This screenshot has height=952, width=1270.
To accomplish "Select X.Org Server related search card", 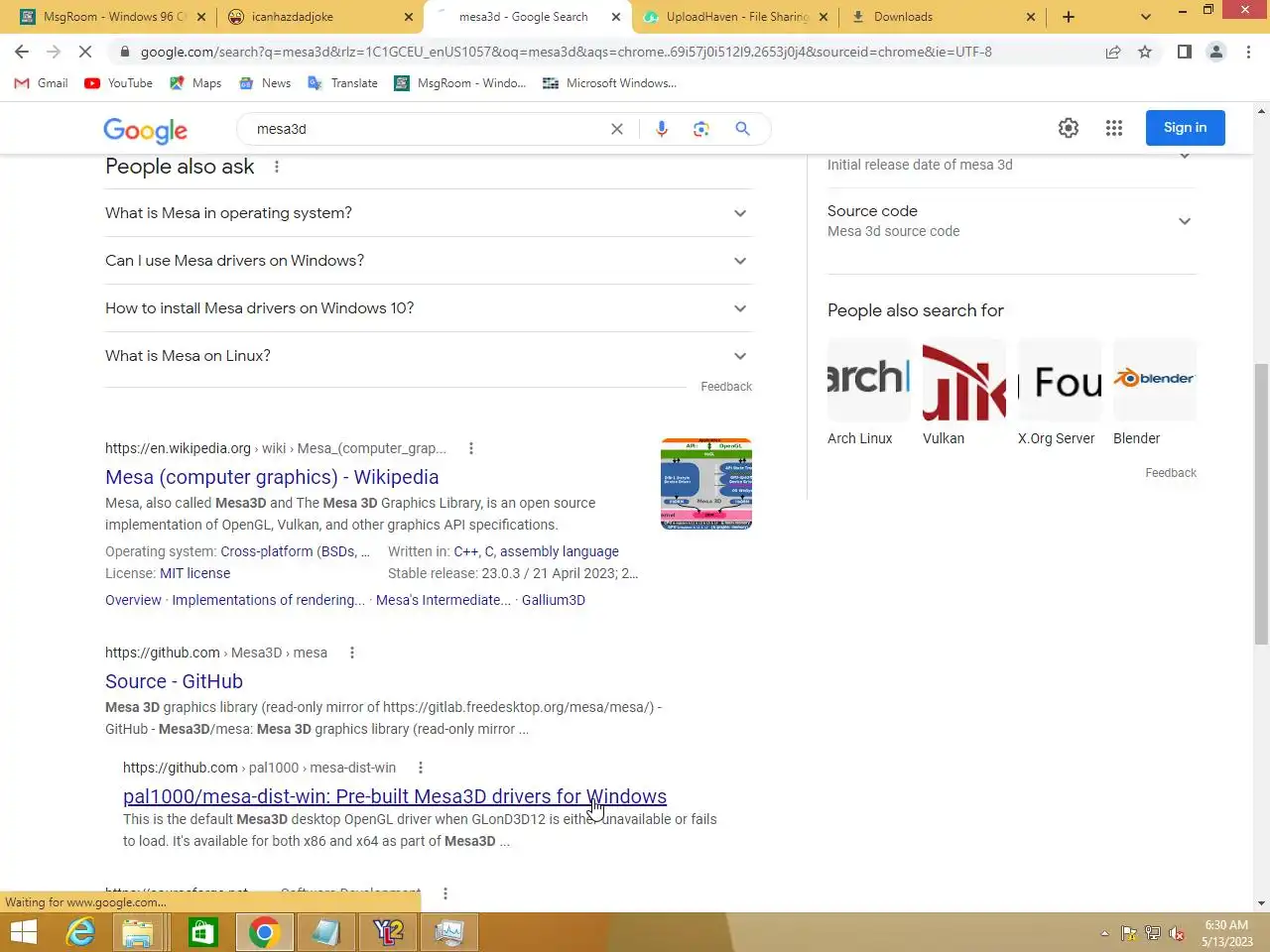I will point(1060,393).
